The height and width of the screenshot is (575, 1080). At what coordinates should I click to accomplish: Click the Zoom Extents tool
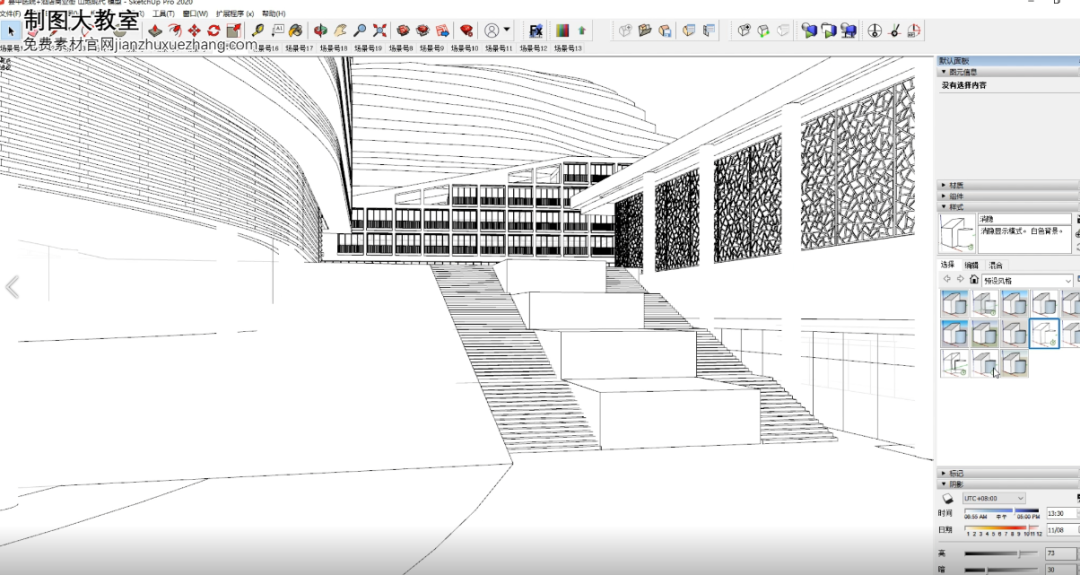380,30
